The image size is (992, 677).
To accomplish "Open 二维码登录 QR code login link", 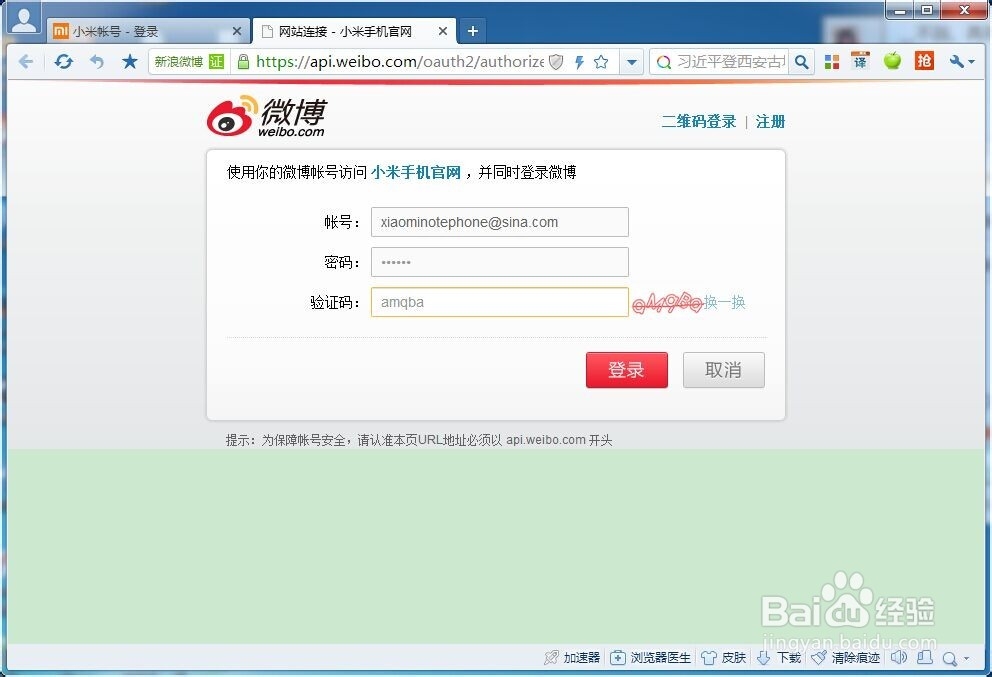I will [697, 120].
